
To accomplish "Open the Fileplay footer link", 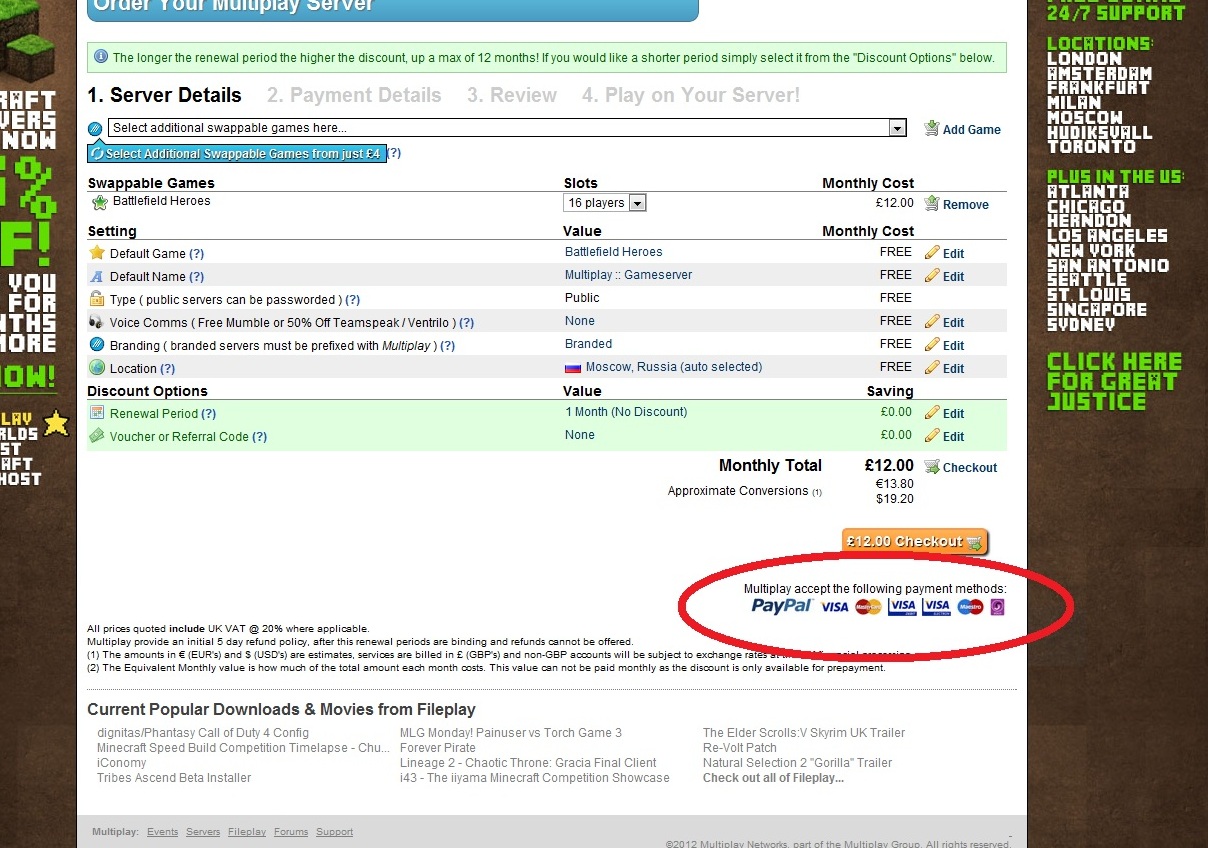I will pyautogui.click(x=247, y=832).
